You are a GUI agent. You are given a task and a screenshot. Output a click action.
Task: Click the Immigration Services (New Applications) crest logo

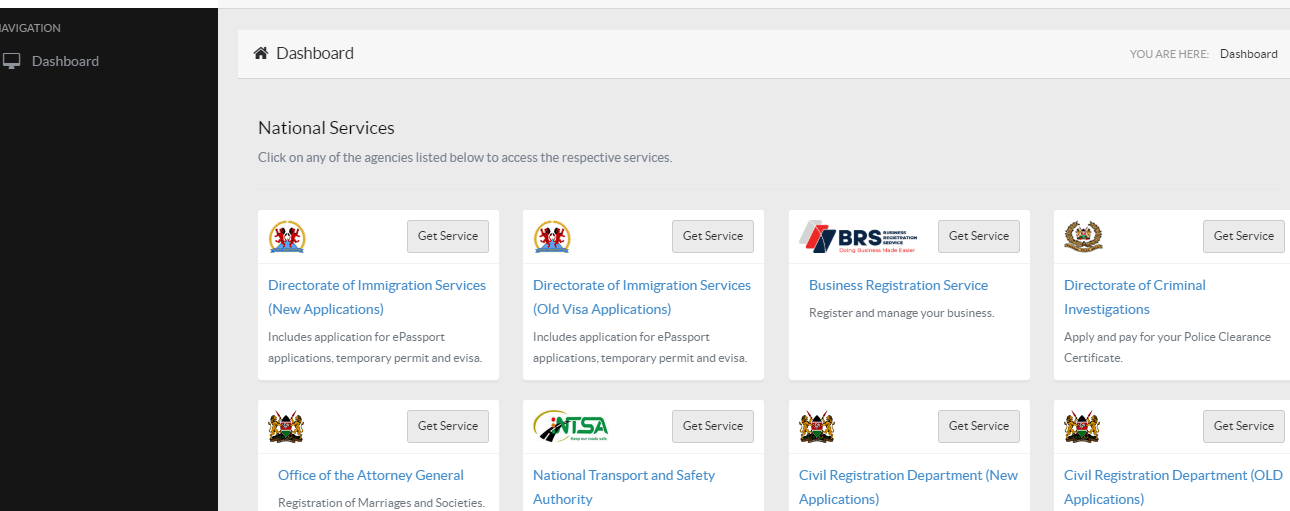[x=287, y=237]
